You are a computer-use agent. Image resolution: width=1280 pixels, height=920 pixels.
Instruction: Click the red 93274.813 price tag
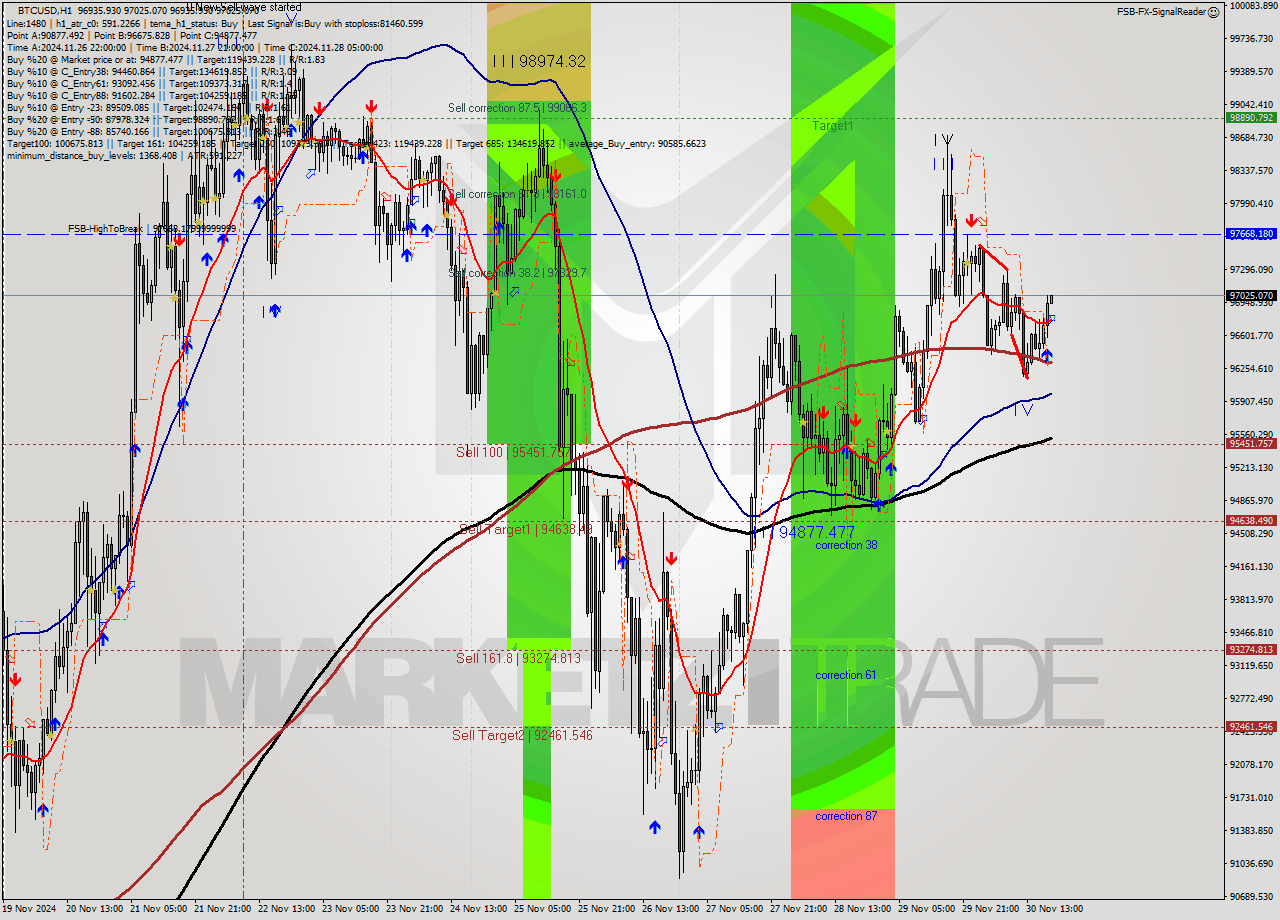point(1251,649)
